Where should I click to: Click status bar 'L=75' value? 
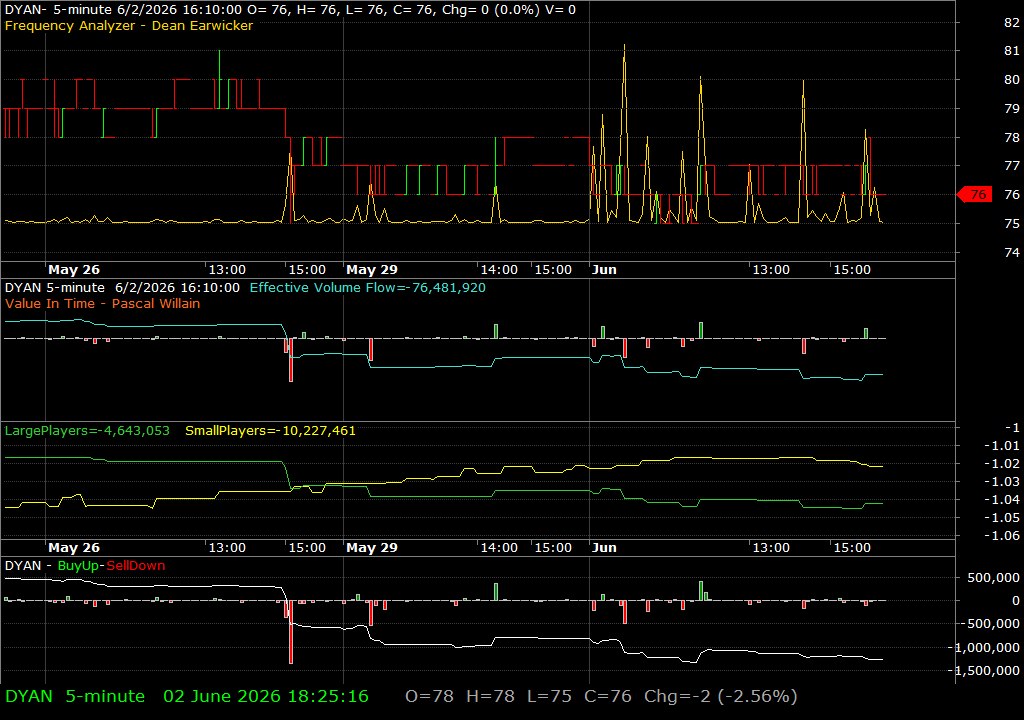(x=549, y=696)
